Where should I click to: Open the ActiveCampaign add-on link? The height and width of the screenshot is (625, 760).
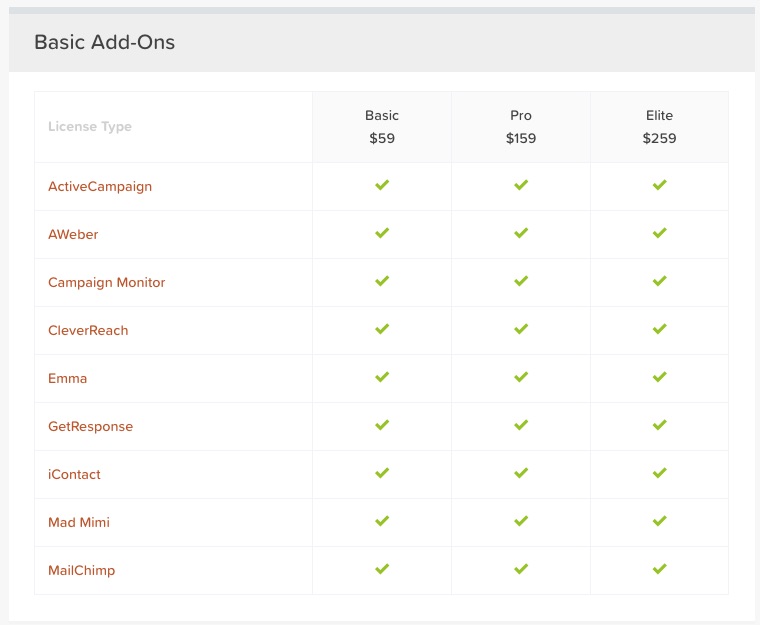pyautogui.click(x=100, y=187)
